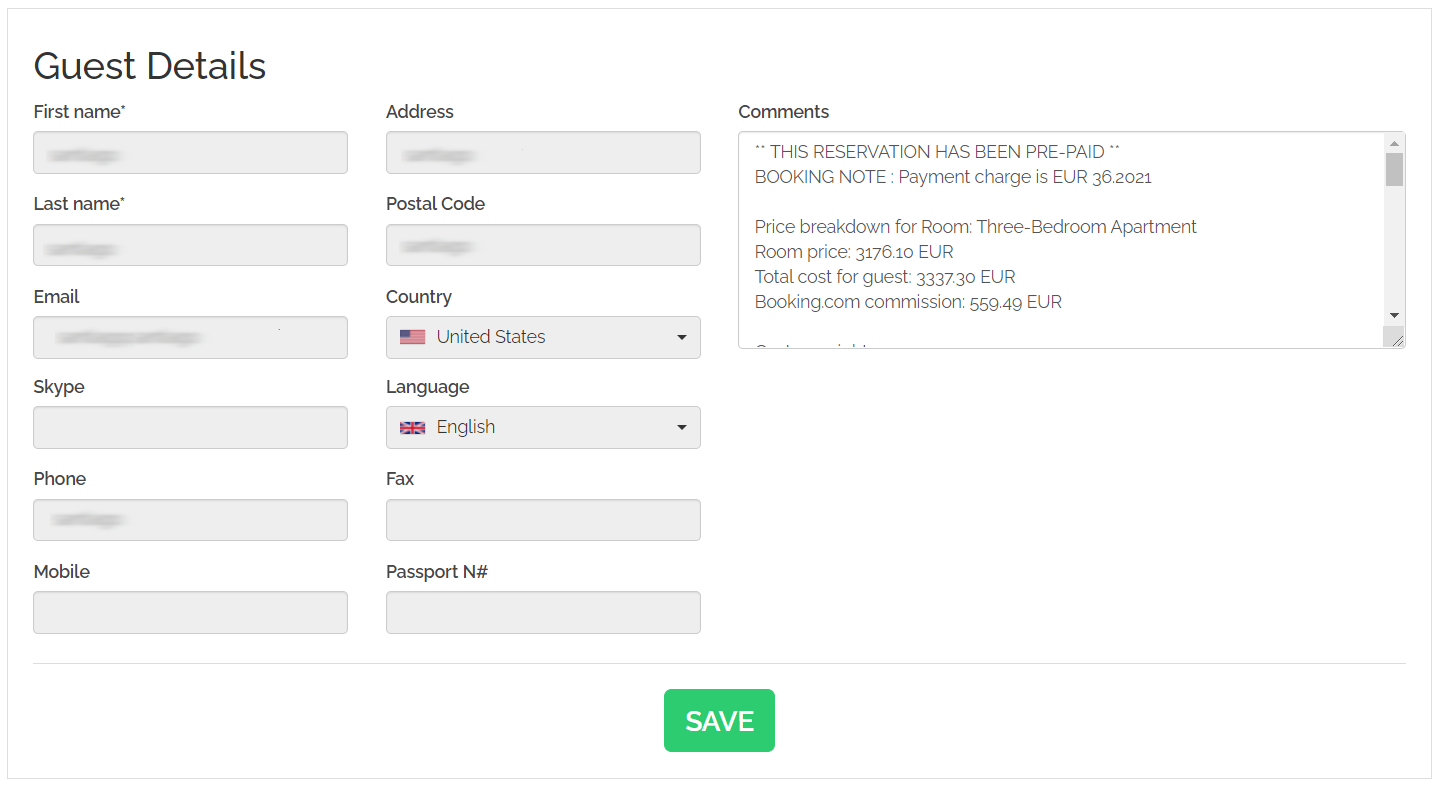Click the First name input field
This screenshot has width=1438, height=786.
point(190,152)
